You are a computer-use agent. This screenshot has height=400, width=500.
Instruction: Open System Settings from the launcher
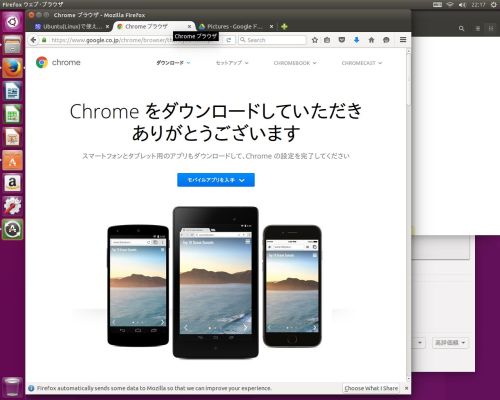[12, 206]
